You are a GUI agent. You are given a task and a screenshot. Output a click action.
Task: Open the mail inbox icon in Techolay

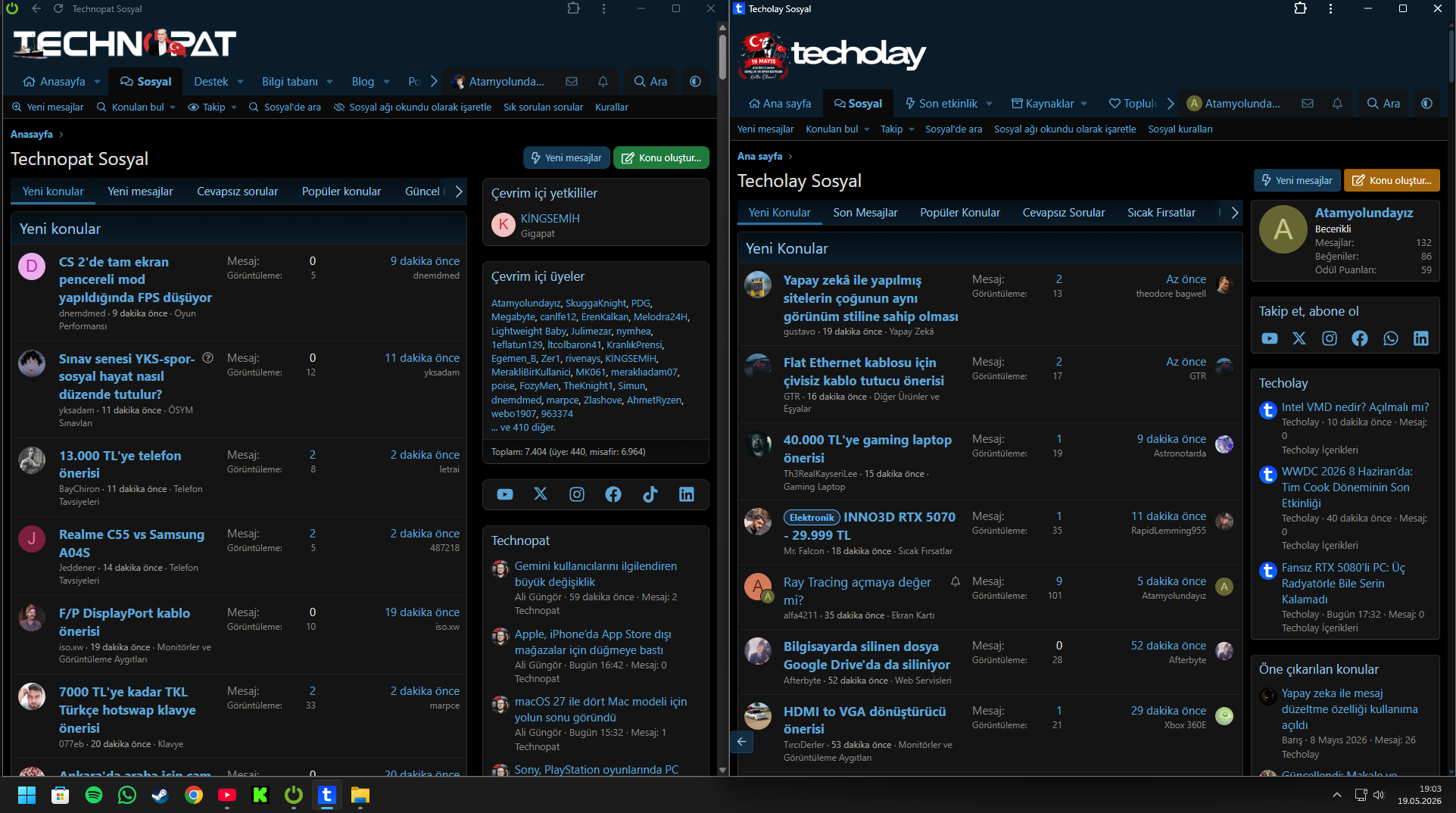point(1308,104)
